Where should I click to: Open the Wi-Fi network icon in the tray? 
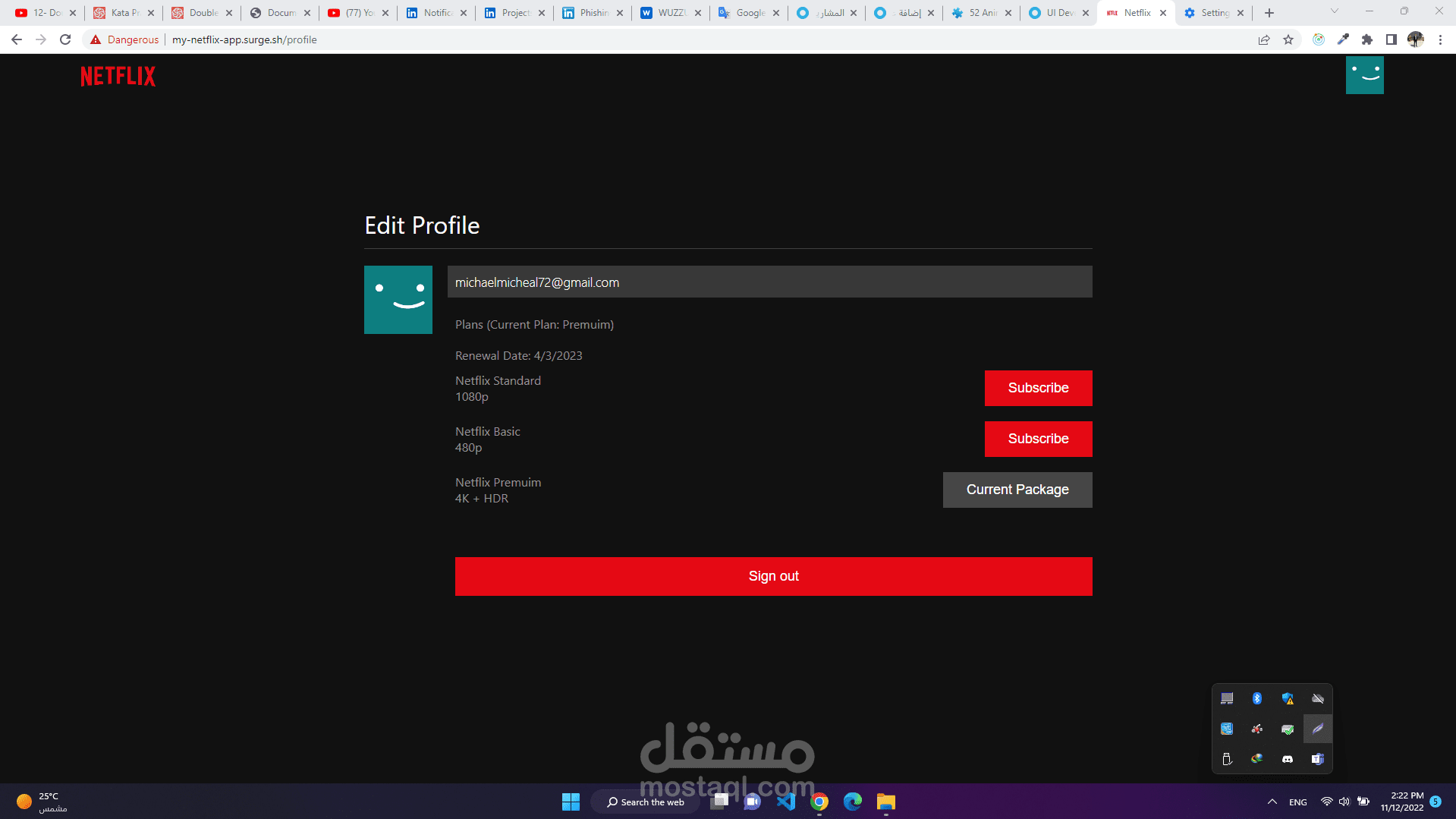pyautogui.click(x=1327, y=802)
